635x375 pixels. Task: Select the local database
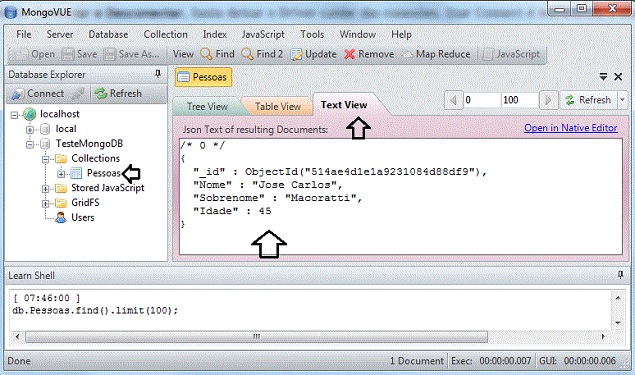click(66, 129)
